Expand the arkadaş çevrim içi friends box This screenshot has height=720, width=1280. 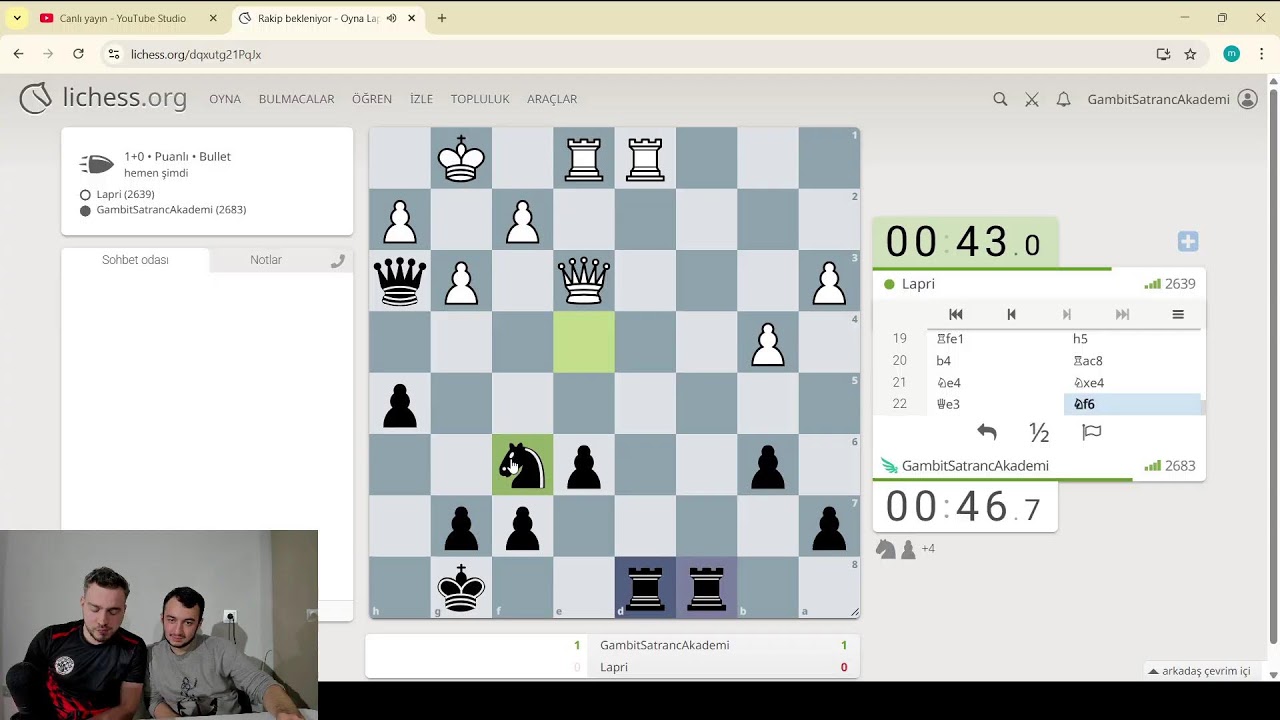(x=1200, y=671)
